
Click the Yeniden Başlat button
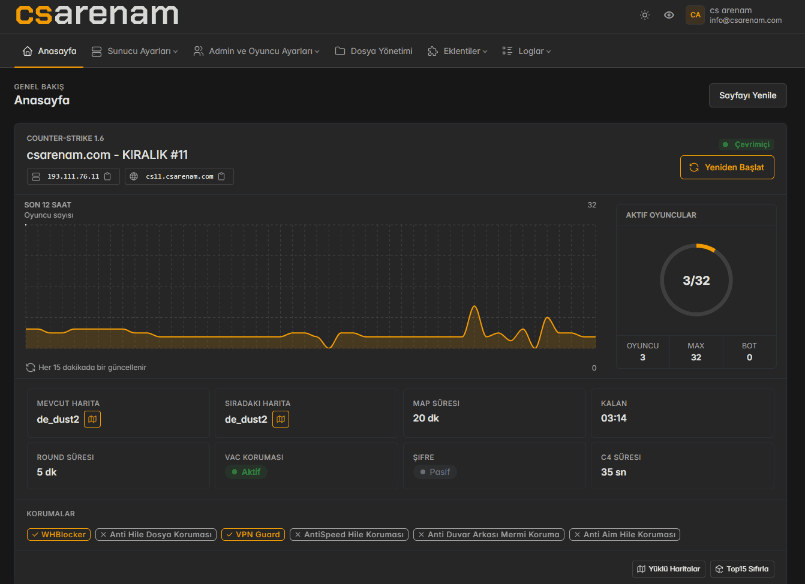[727, 167]
